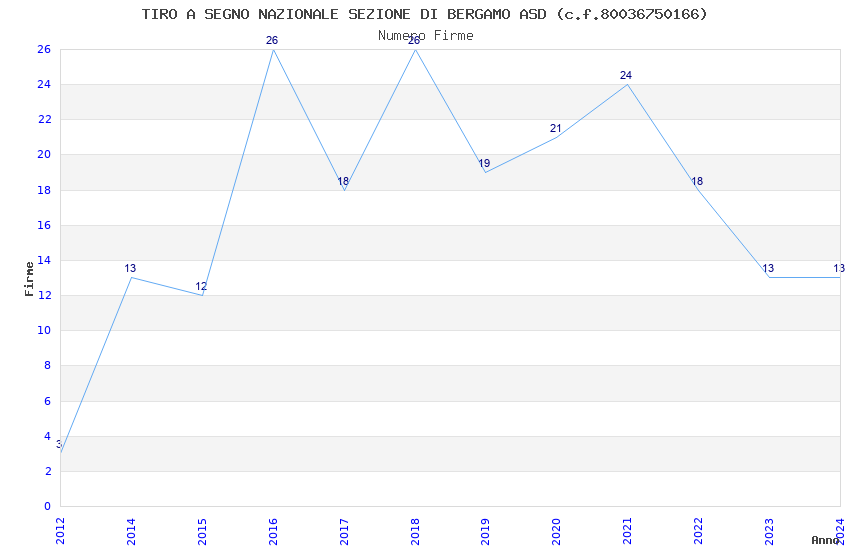The width and height of the screenshot is (850, 550).
Task: Click y-axis tick value 14
Action: (44, 261)
